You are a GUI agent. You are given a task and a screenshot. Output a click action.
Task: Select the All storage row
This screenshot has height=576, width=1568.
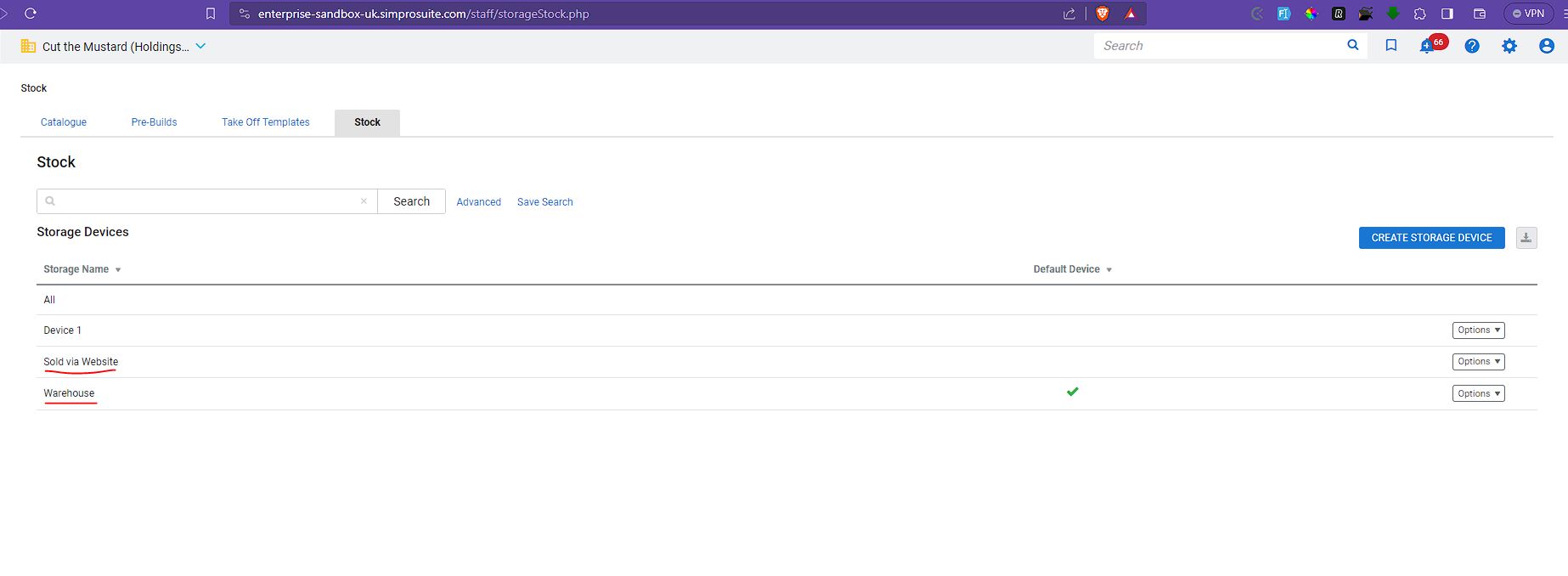coord(787,300)
